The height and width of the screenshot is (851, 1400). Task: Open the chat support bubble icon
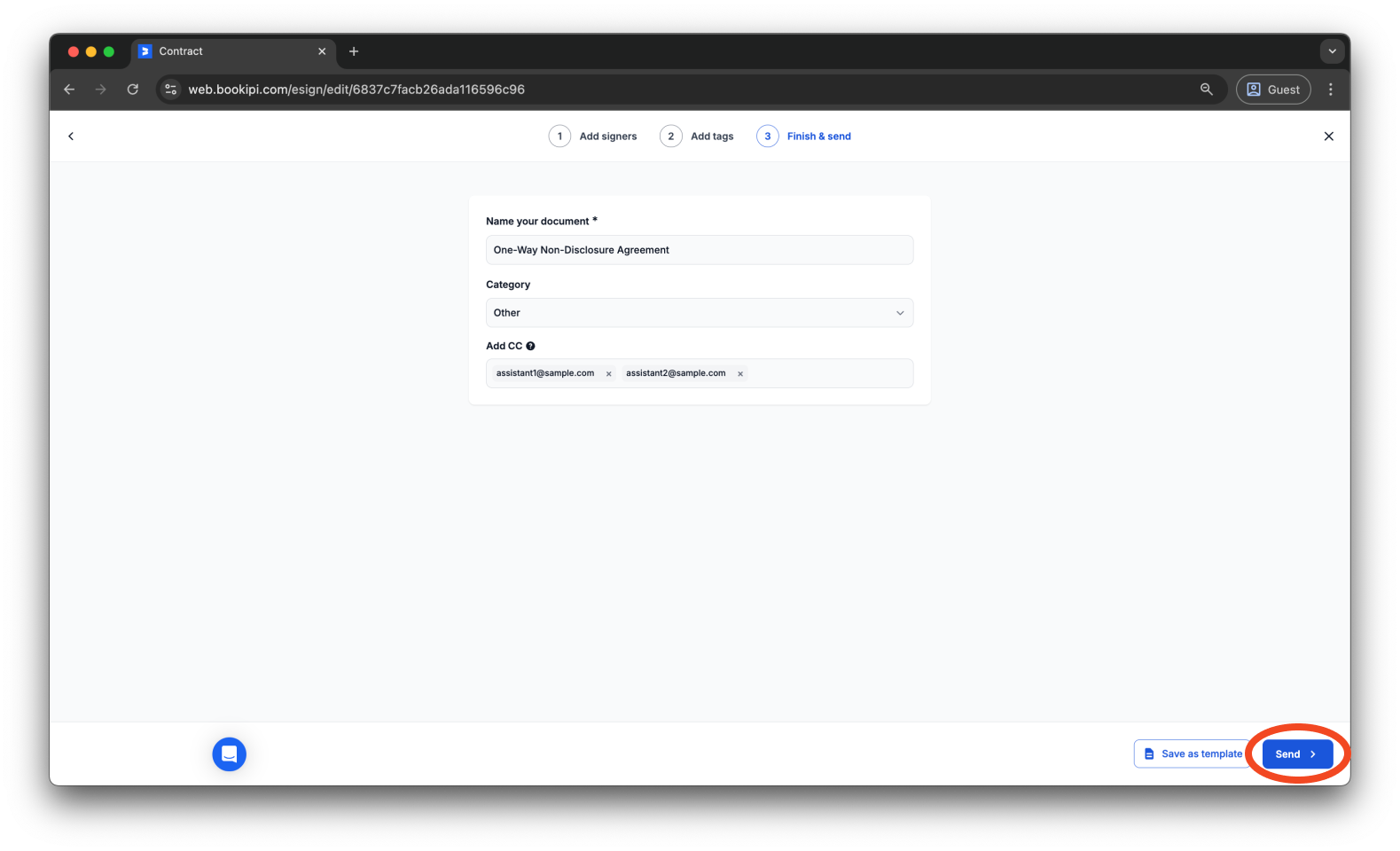(230, 754)
